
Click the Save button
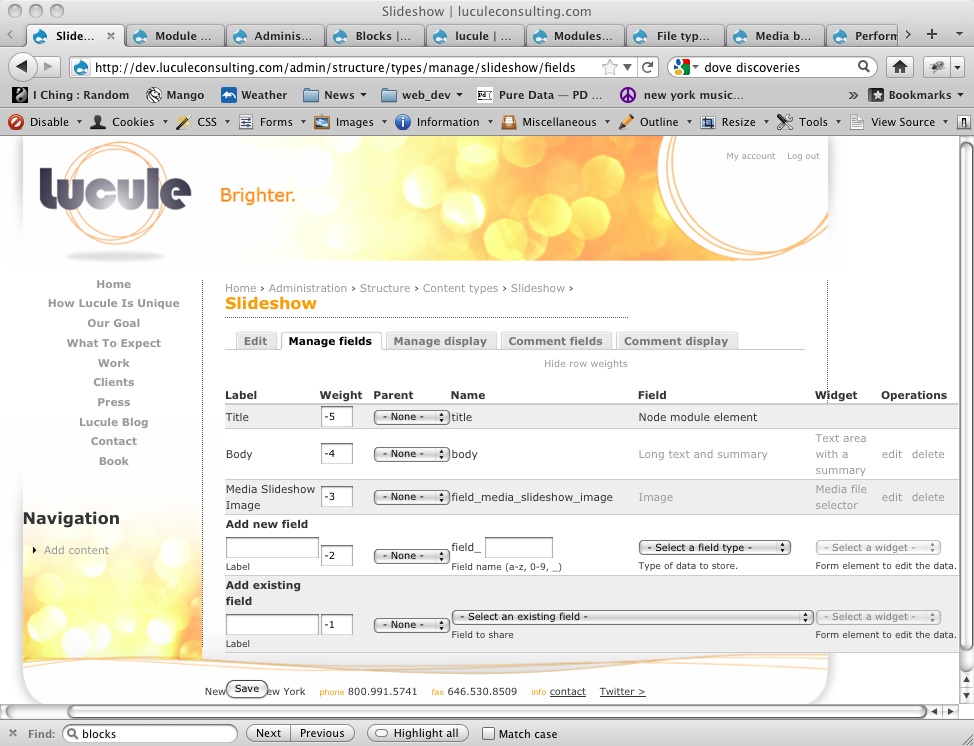[x=247, y=689]
